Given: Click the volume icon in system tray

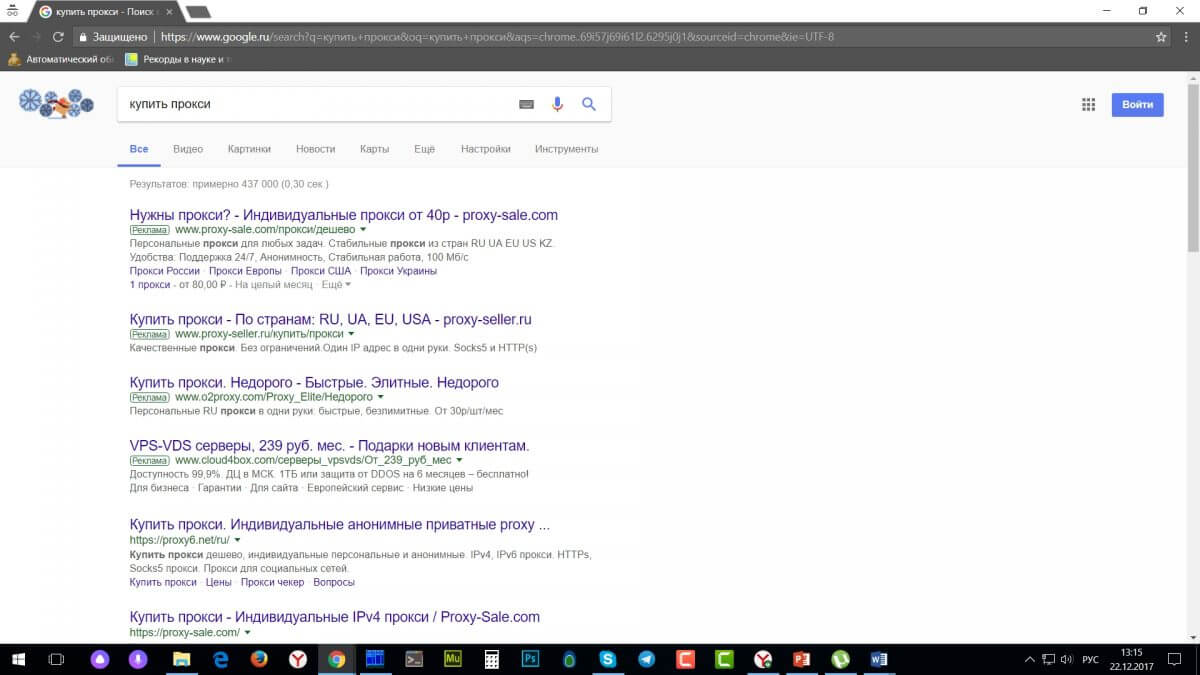Looking at the screenshot, I should pos(1065,660).
